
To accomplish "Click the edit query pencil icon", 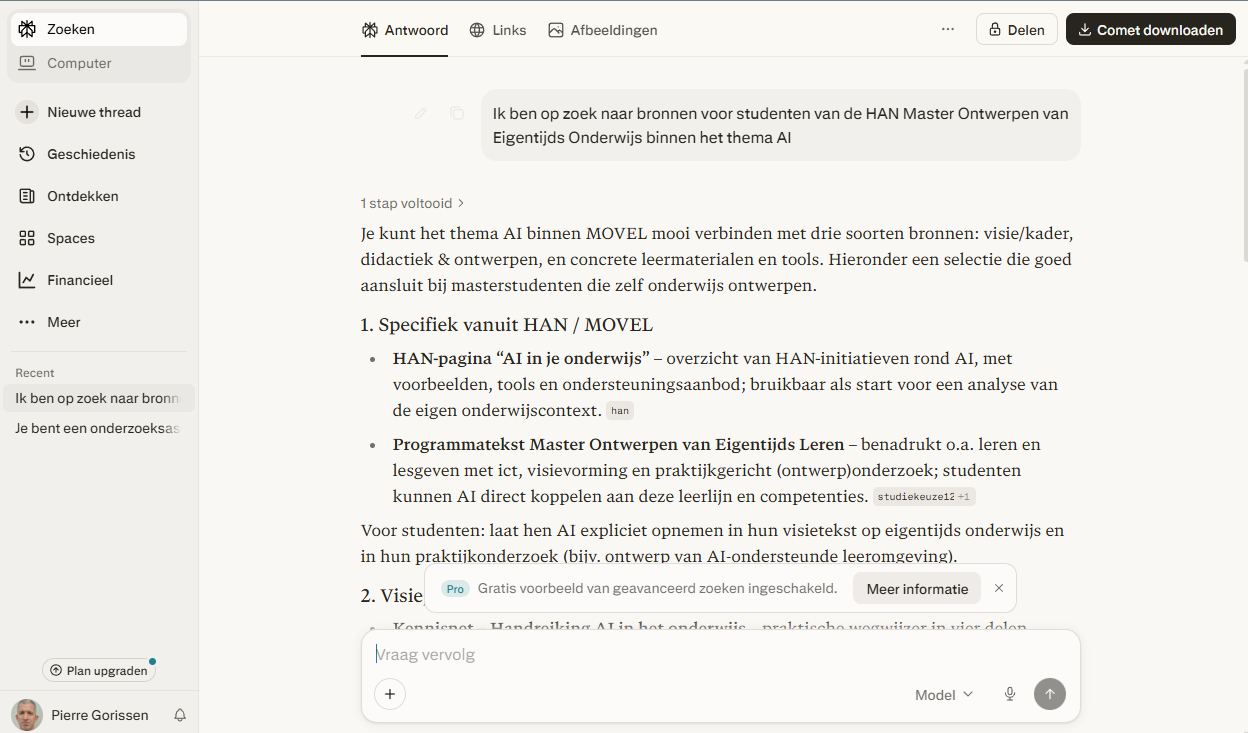I will [x=421, y=113].
